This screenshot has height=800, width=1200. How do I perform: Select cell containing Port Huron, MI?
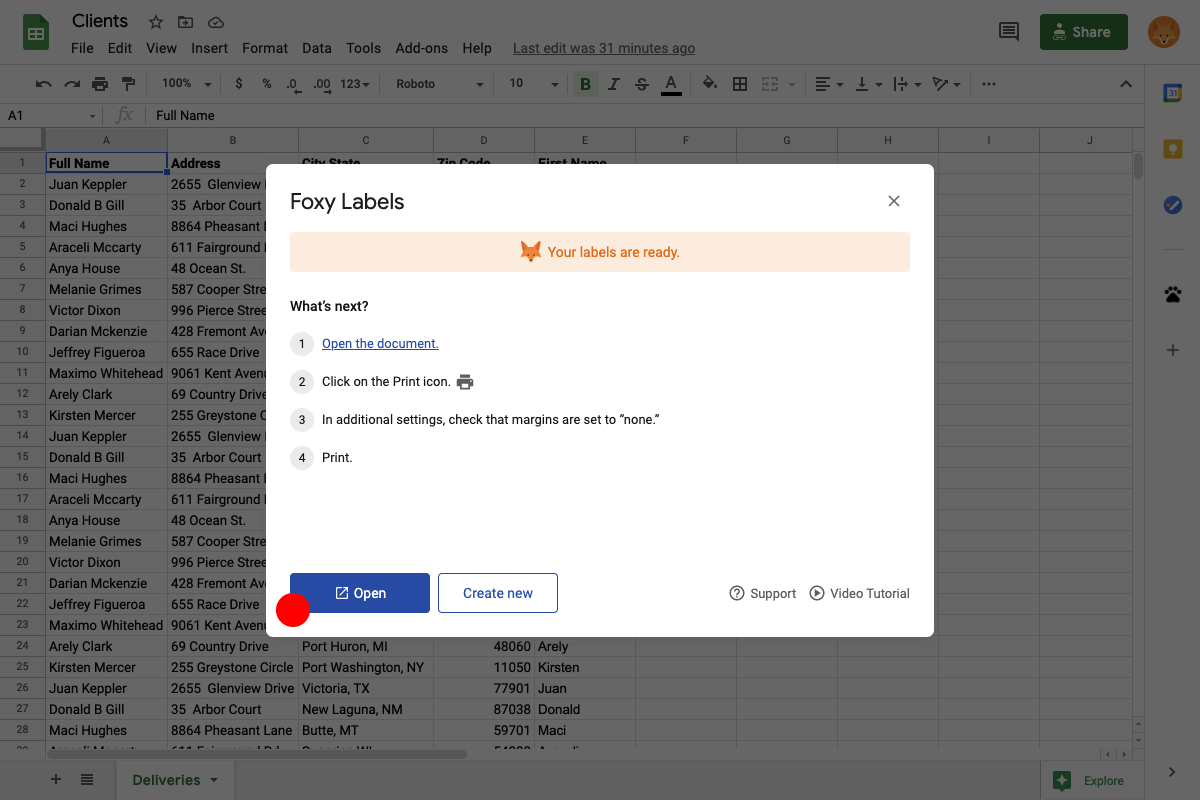tap(366, 646)
